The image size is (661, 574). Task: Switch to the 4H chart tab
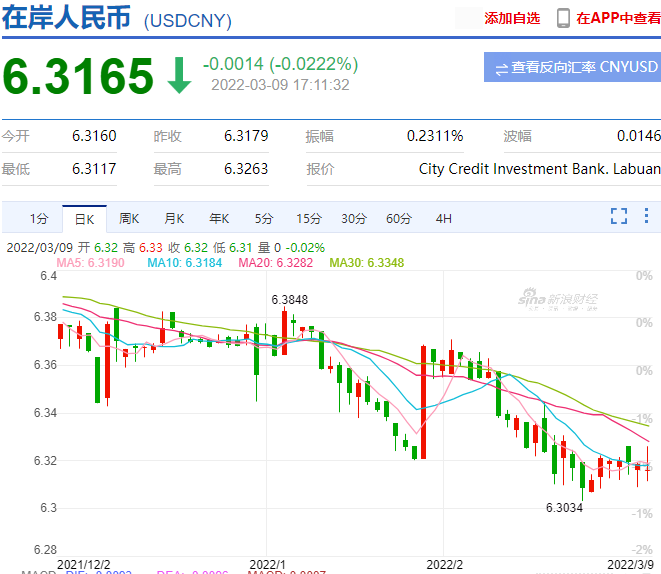[443, 219]
